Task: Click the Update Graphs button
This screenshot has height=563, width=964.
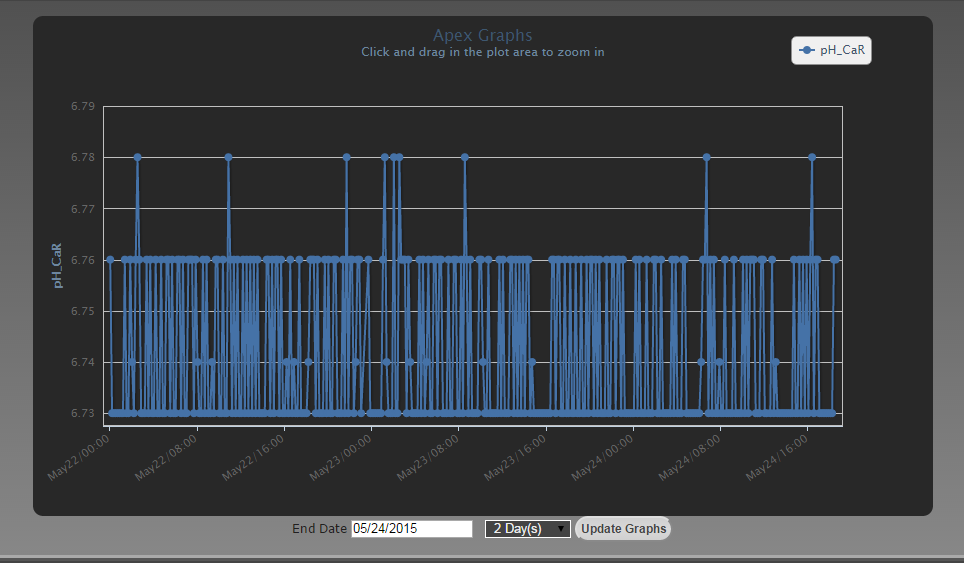Action: click(x=623, y=529)
